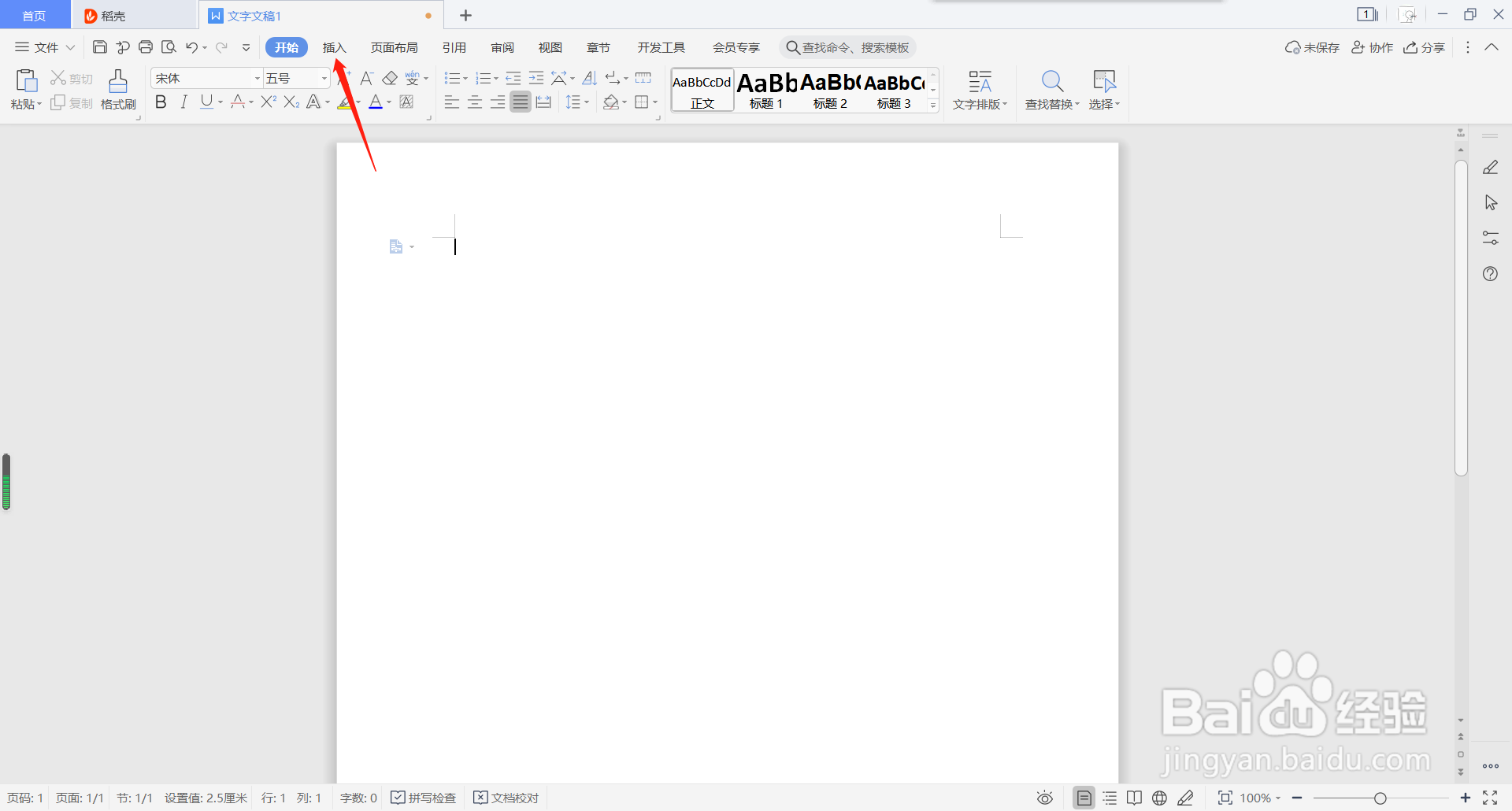Click the selection pointer icon in right sidebar

pos(1490,202)
